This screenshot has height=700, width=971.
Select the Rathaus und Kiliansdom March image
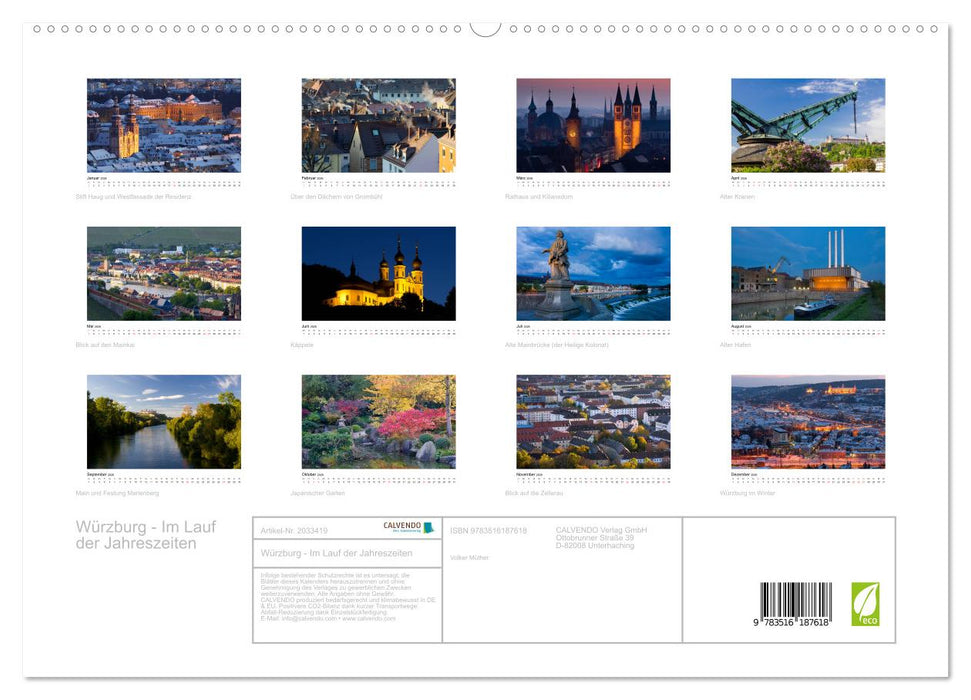(592, 123)
